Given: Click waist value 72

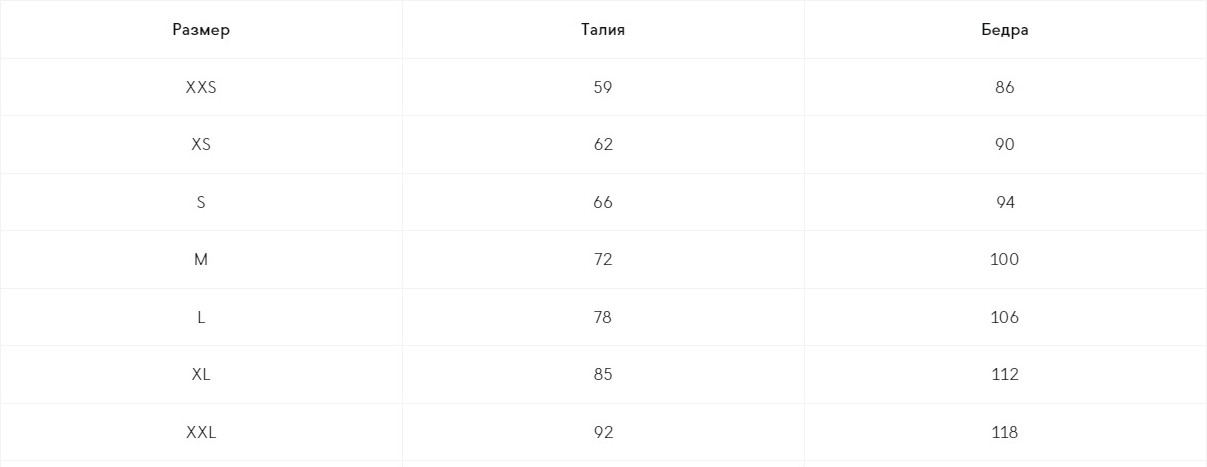Looking at the screenshot, I should point(603,260).
